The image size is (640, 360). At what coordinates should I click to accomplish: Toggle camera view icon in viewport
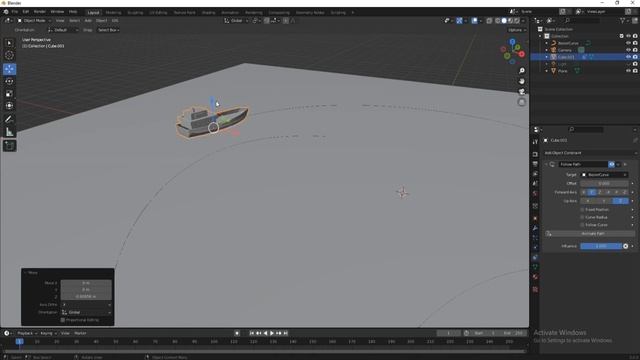(522, 91)
